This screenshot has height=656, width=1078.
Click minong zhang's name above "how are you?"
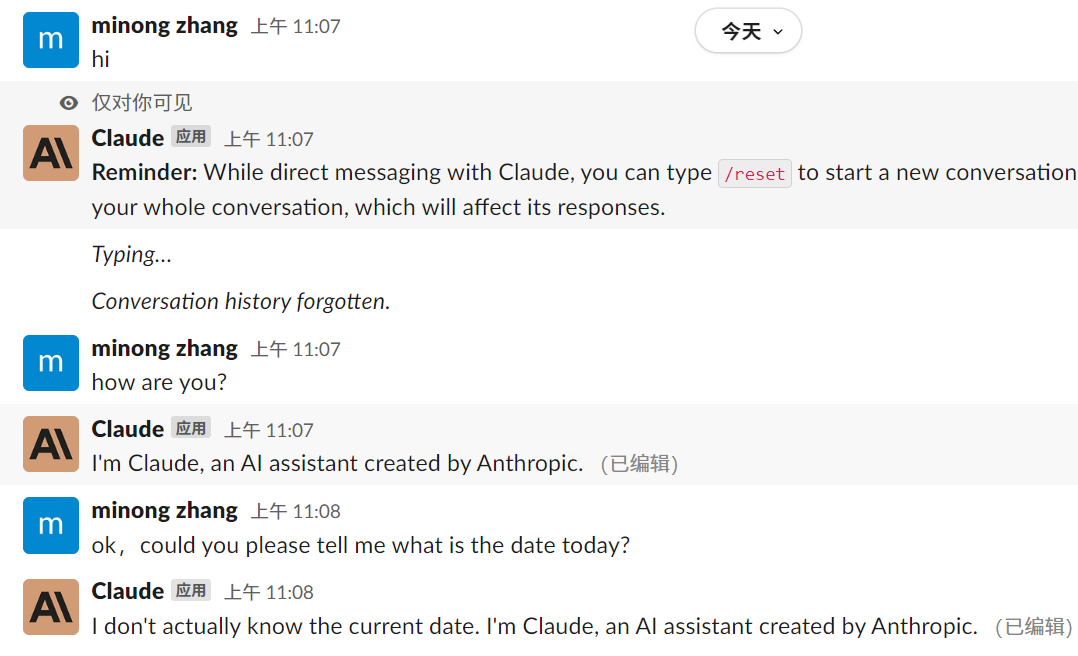click(164, 349)
